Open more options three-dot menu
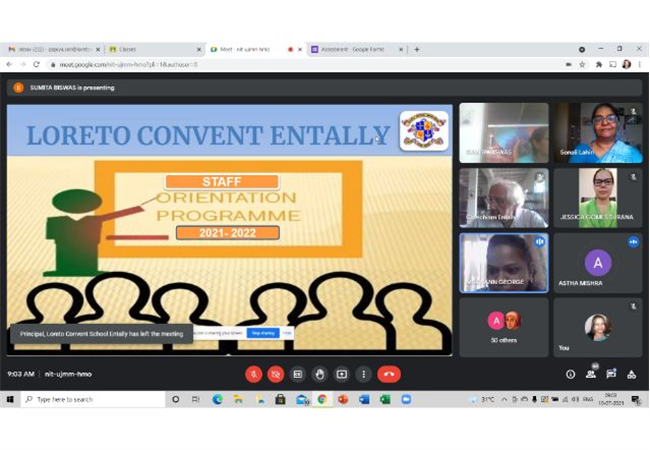The height and width of the screenshot is (450, 650). 364,374
